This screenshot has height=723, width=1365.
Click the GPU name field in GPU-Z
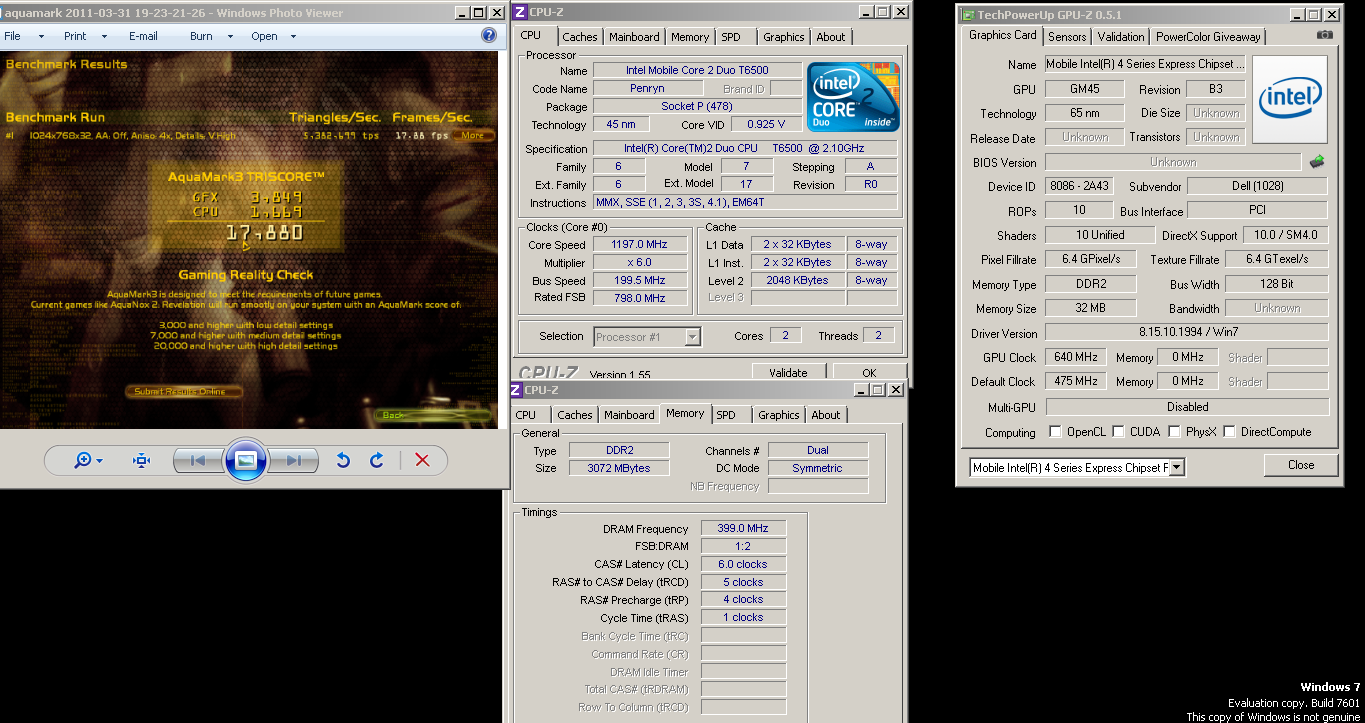click(x=1146, y=64)
